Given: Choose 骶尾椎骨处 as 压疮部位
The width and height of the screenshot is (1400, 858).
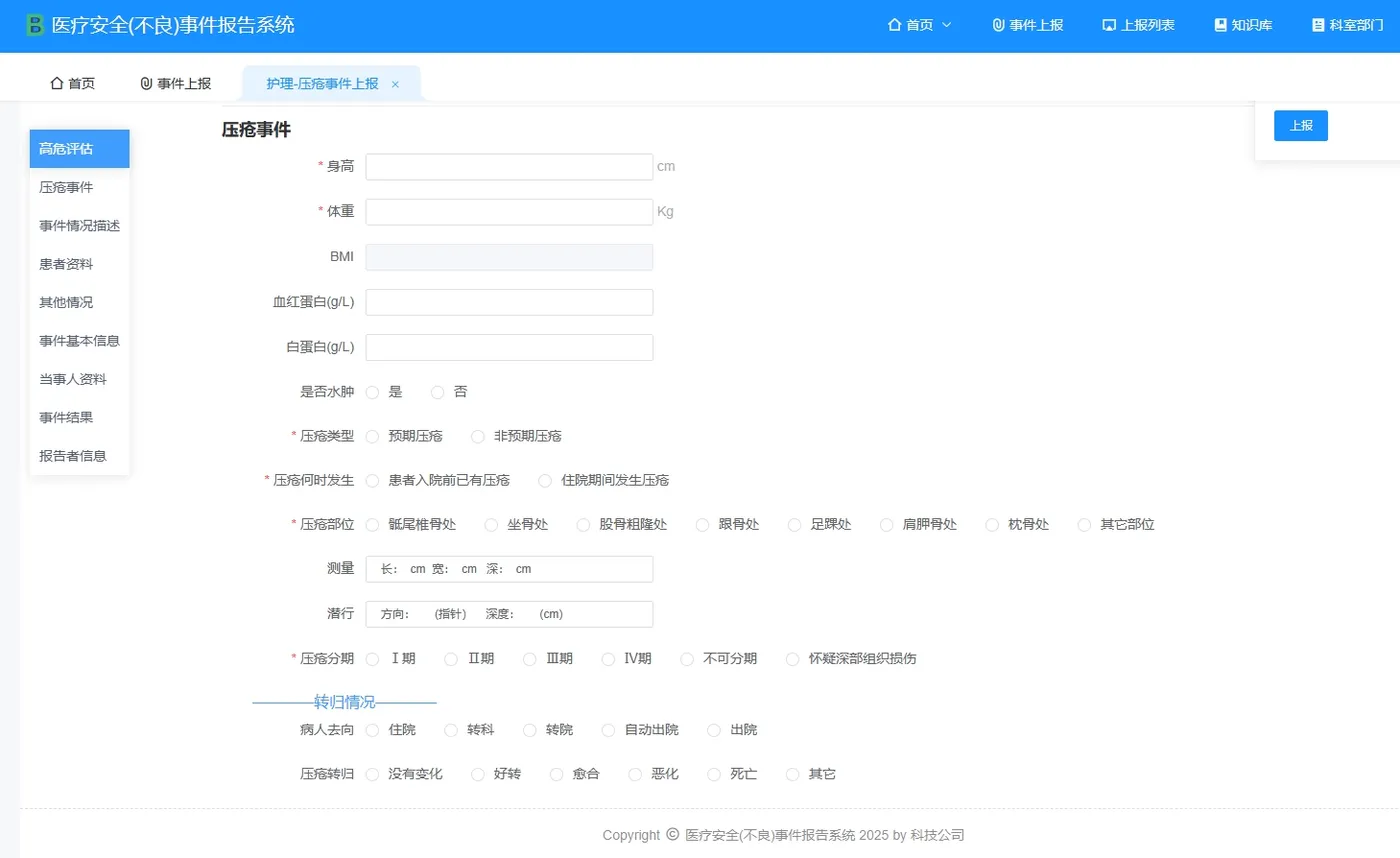Looking at the screenshot, I should (x=372, y=525).
